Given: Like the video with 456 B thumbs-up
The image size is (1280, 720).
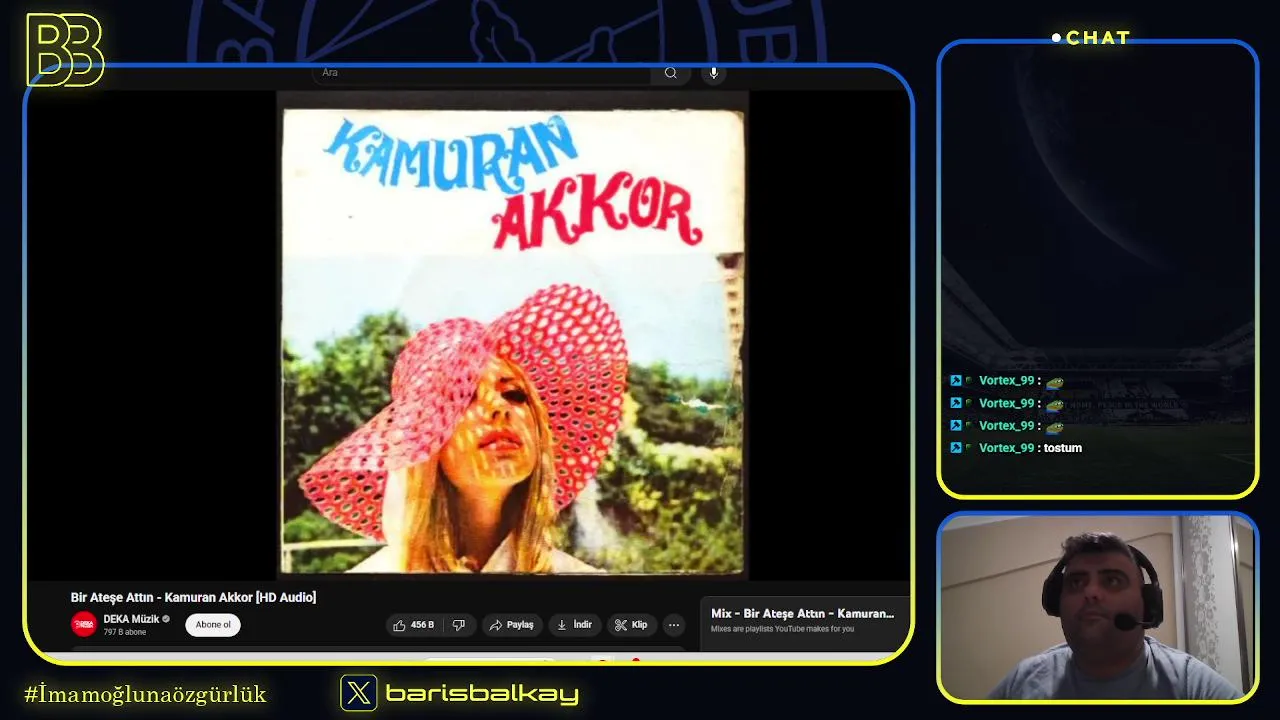Looking at the screenshot, I should coord(414,625).
